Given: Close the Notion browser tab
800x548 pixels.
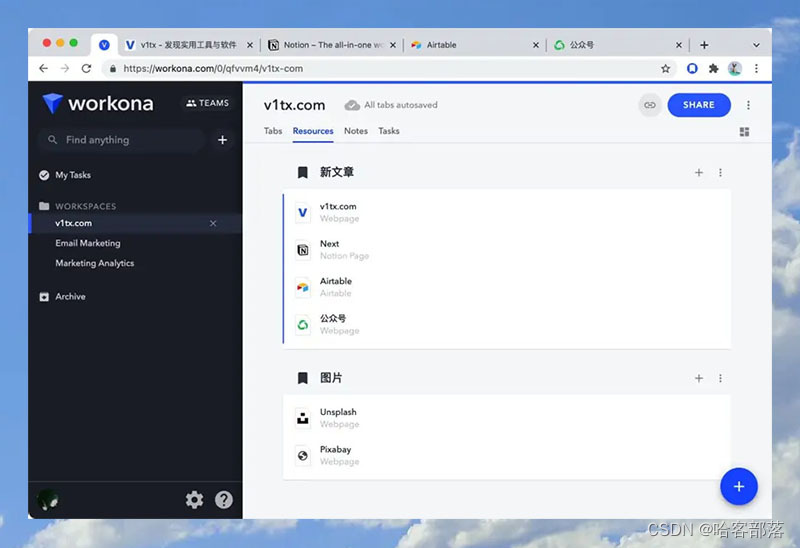Looking at the screenshot, I should 393,45.
